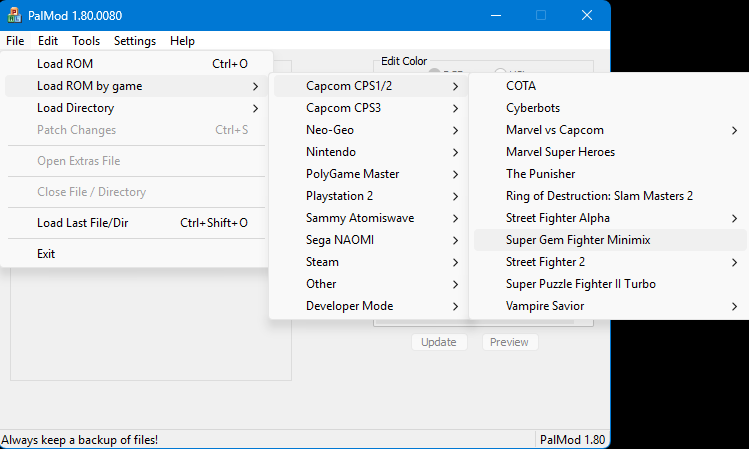Expand the Marvel vs Capcom submenu
Viewport: 749px width, 449px height.
click(555, 130)
